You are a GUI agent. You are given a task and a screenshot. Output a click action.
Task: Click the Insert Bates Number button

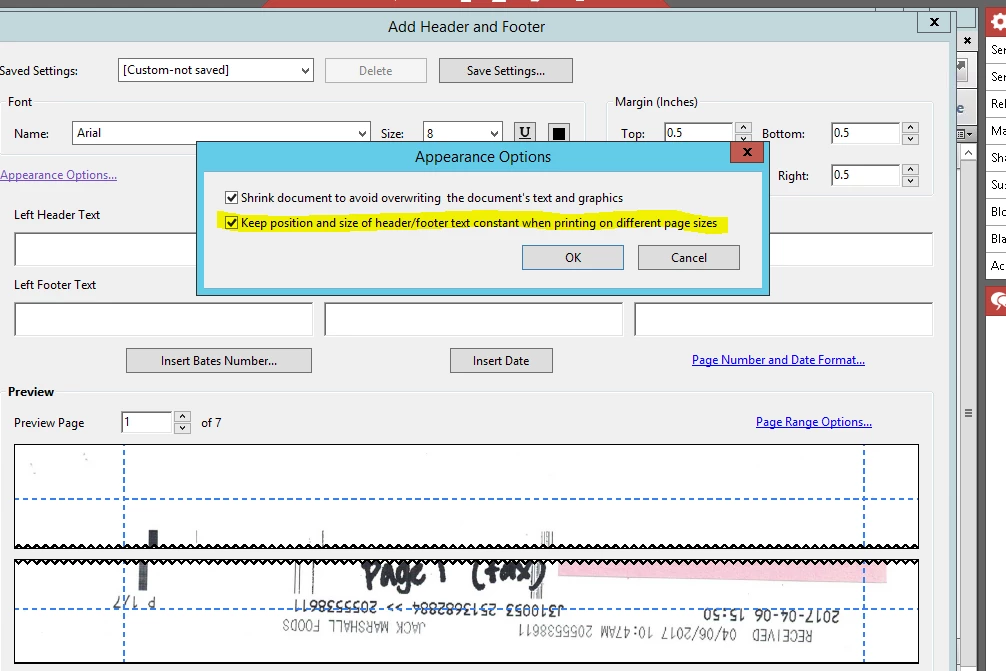pos(219,361)
